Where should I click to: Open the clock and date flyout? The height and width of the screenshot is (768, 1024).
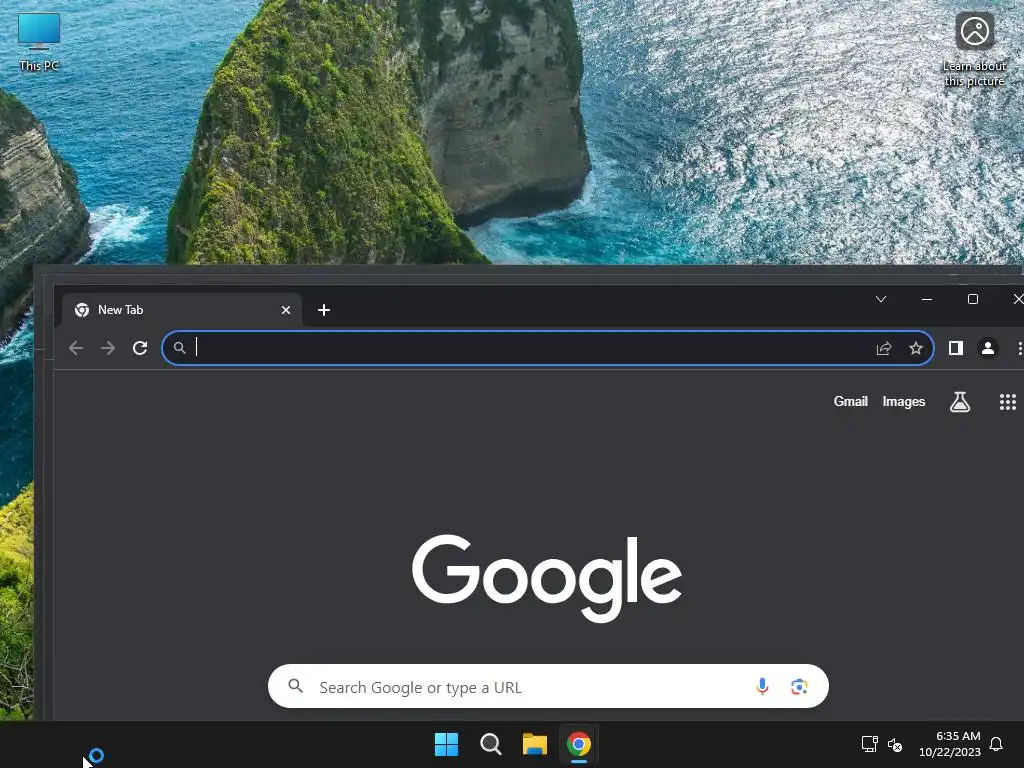950,744
